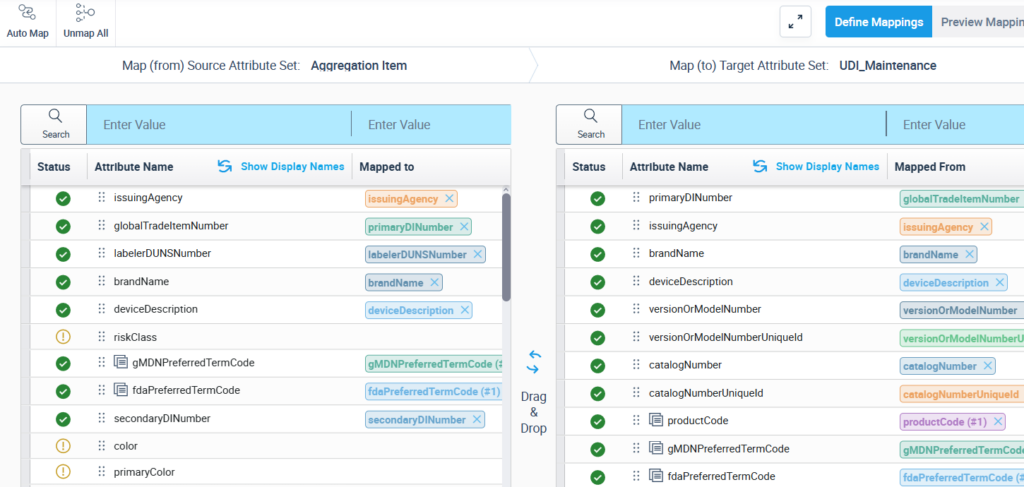Grab the drag handle of catalogNumber row

tap(636, 365)
